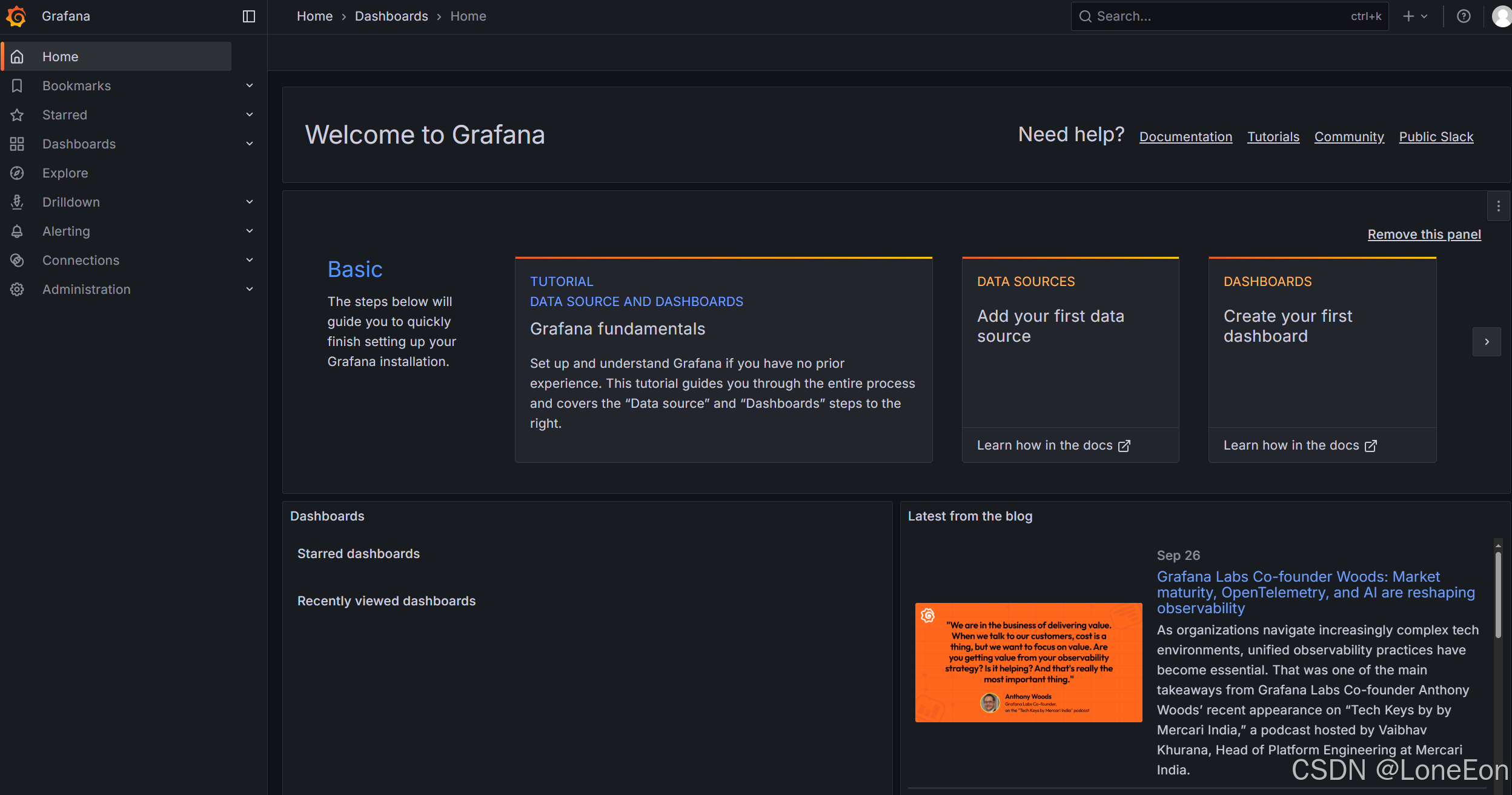Image resolution: width=1512 pixels, height=795 pixels.
Task: Click the Anthony Woods blog thumbnail image
Action: tap(1029, 662)
